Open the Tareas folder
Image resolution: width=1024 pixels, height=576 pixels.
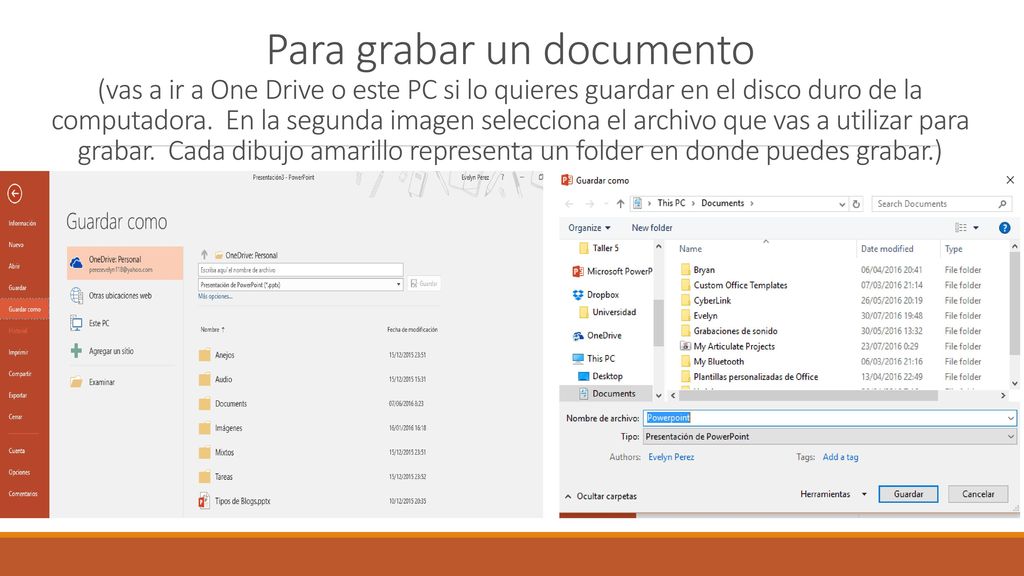[216, 477]
